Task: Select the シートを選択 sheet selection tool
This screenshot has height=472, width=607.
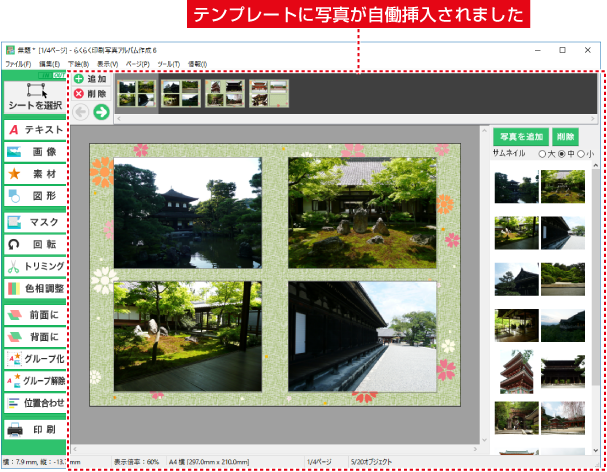Action: [x=35, y=97]
